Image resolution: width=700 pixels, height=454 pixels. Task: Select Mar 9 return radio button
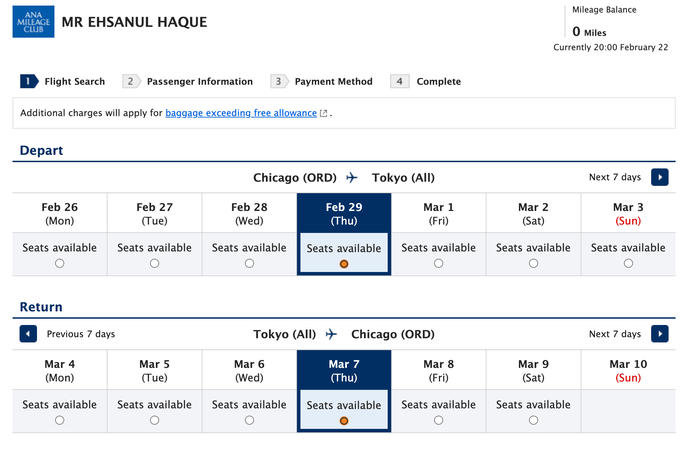coord(533,420)
